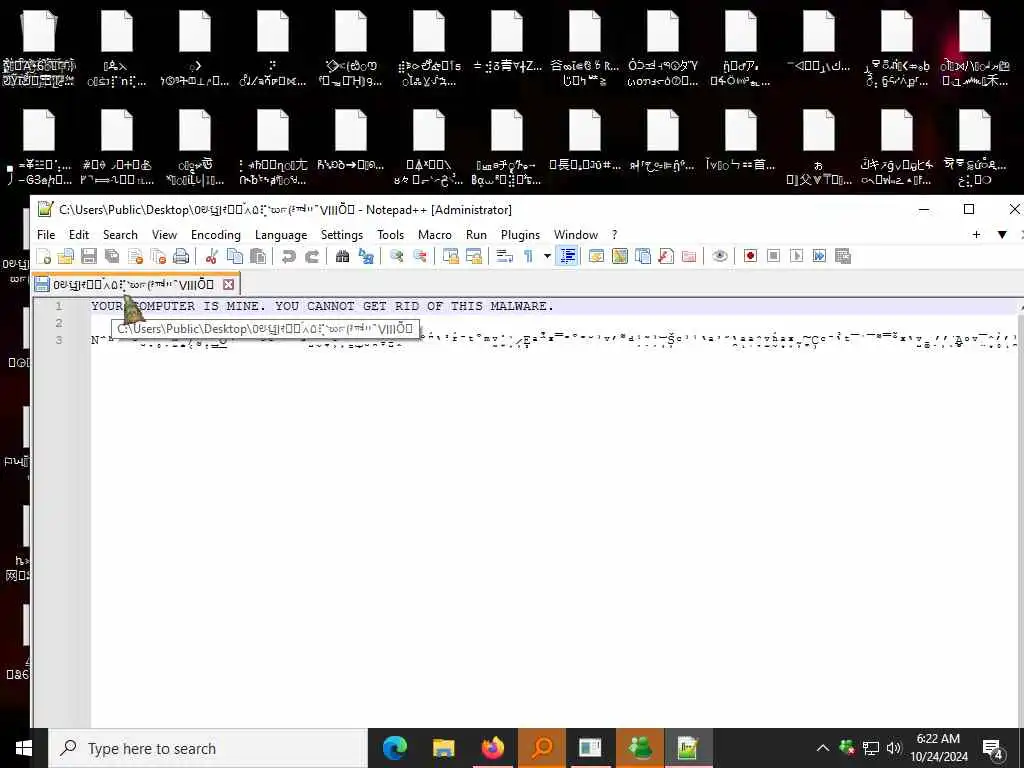Toggle synchronized vertical scrolling
This screenshot has width=1024, height=768.
click(x=450, y=256)
